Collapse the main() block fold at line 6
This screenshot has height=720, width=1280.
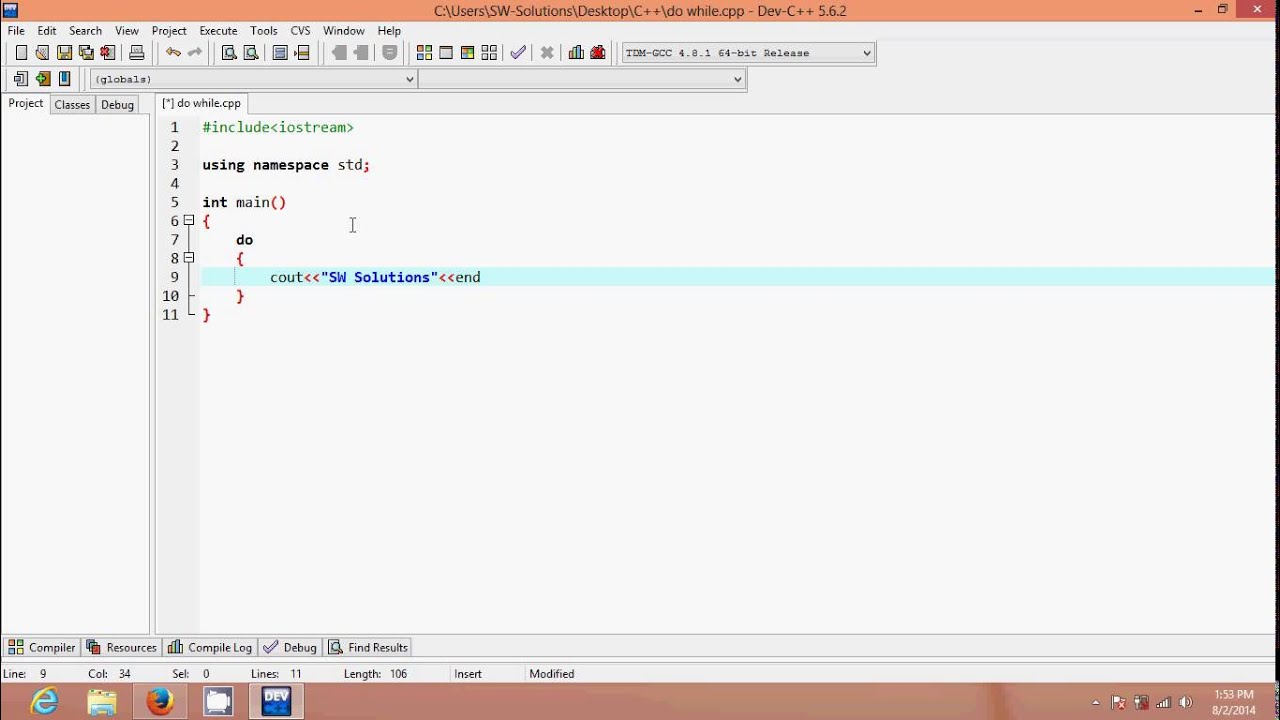(188, 221)
